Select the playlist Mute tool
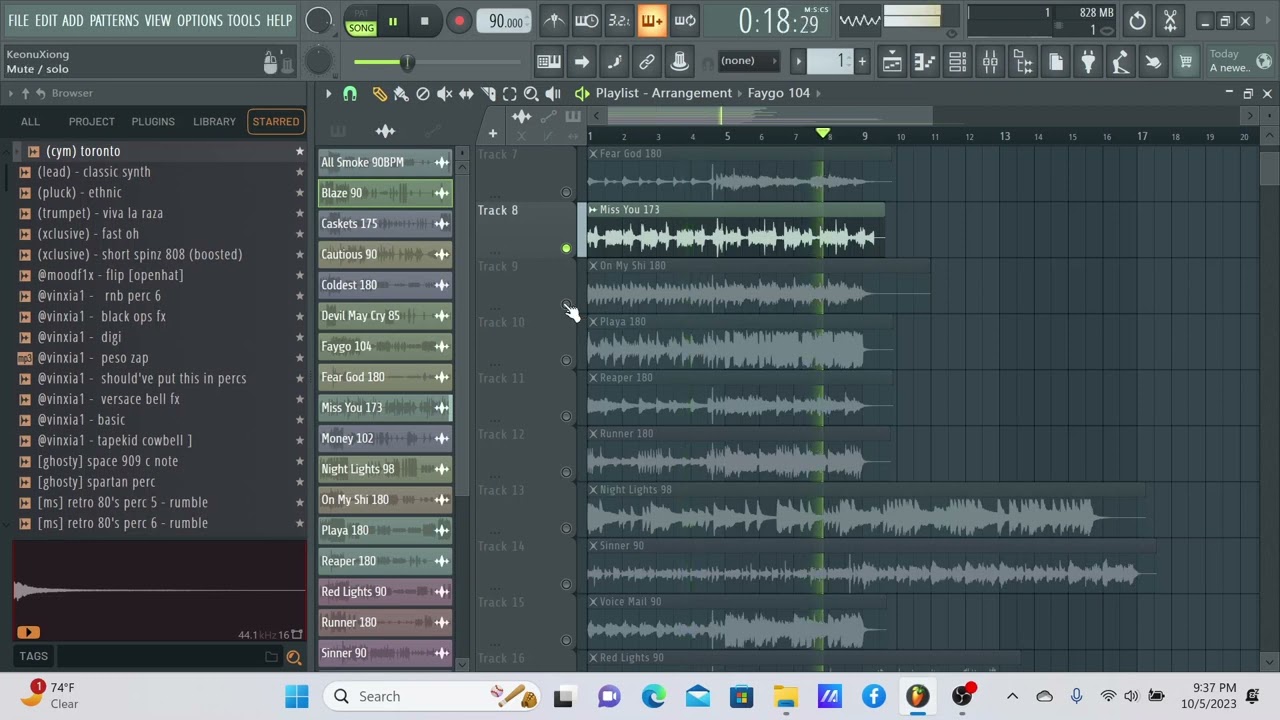The height and width of the screenshot is (720, 1280). pyautogui.click(x=445, y=93)
